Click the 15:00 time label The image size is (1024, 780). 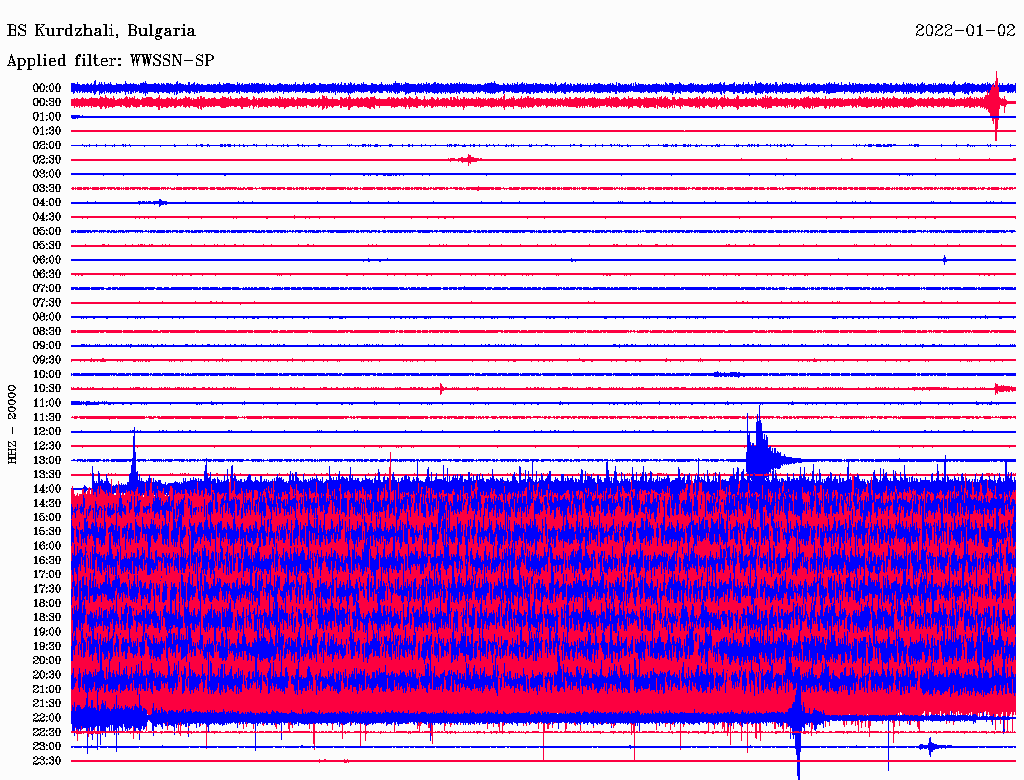[47, 517]
